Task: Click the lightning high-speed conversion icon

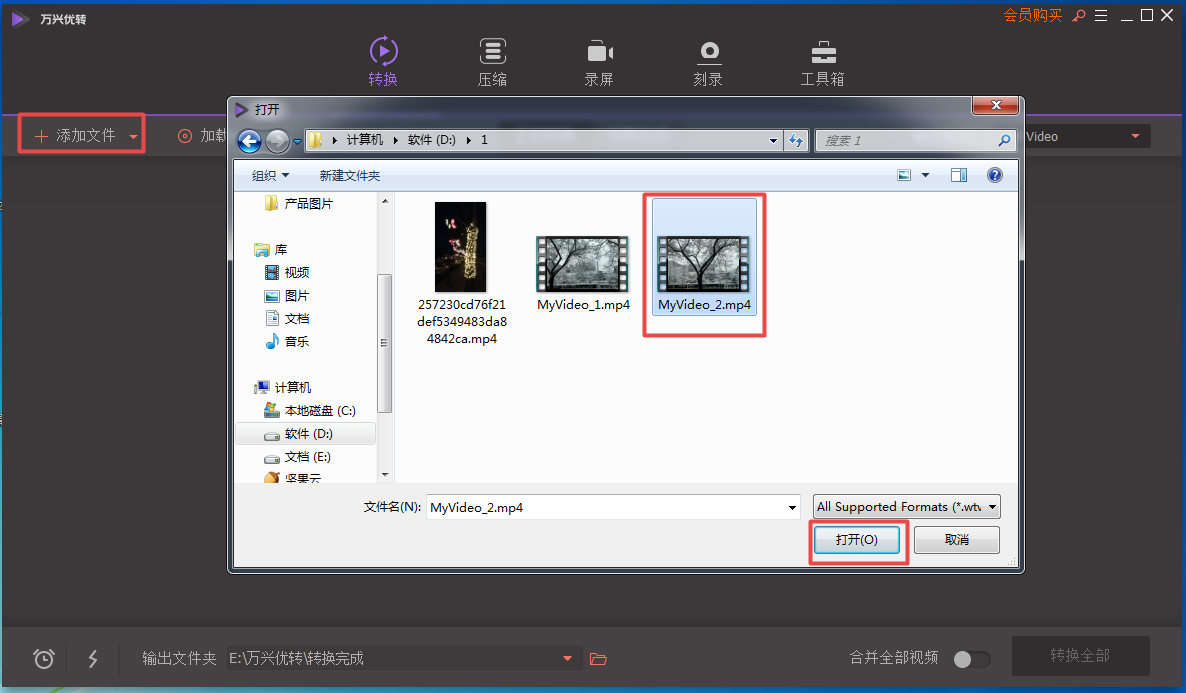Action: pos(93,658)
